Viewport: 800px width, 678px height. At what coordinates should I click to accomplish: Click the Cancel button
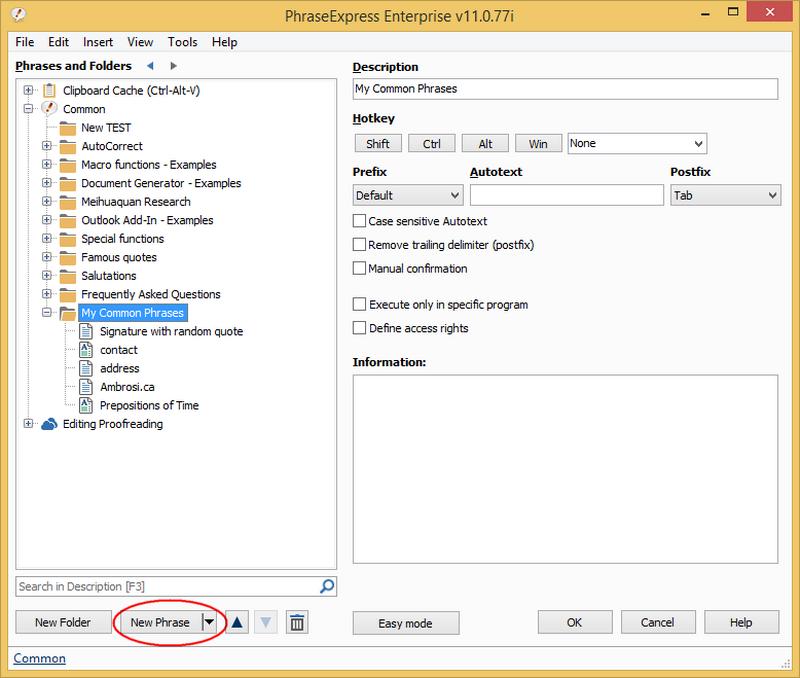coord(658,622)
